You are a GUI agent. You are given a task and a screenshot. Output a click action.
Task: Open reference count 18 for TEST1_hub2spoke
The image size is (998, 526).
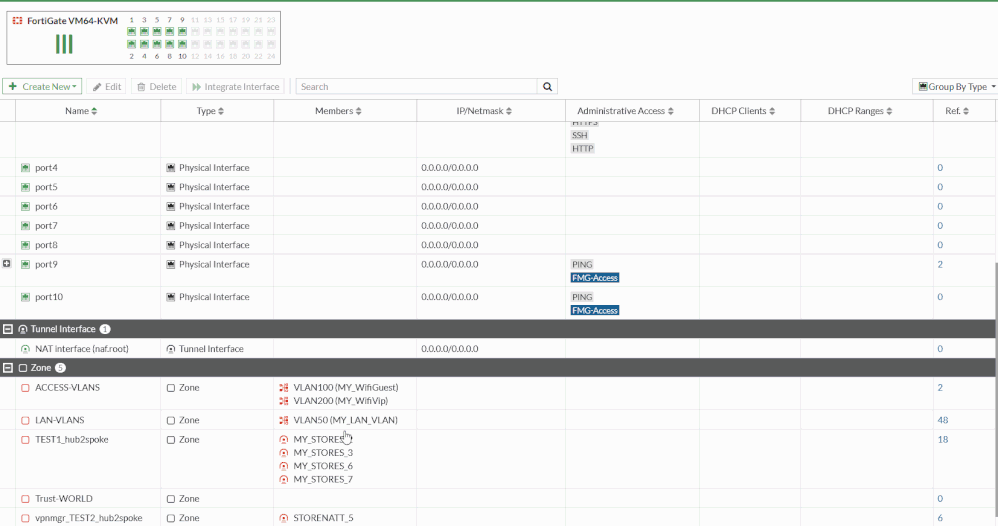pos(943,440)
